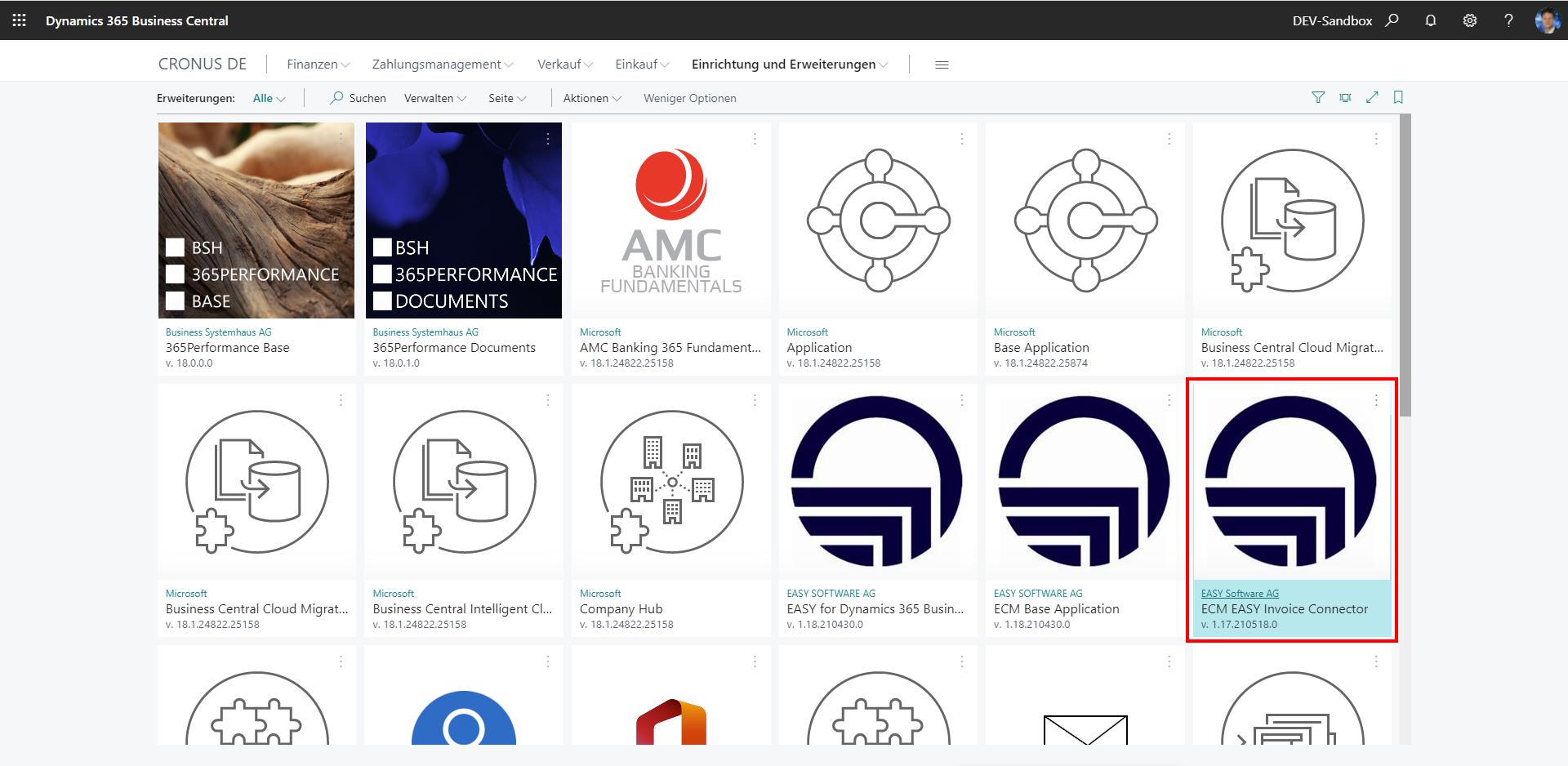Open the notifications bell
The height and width of the screenshot is (766, 1568).
pos(1431,20)
